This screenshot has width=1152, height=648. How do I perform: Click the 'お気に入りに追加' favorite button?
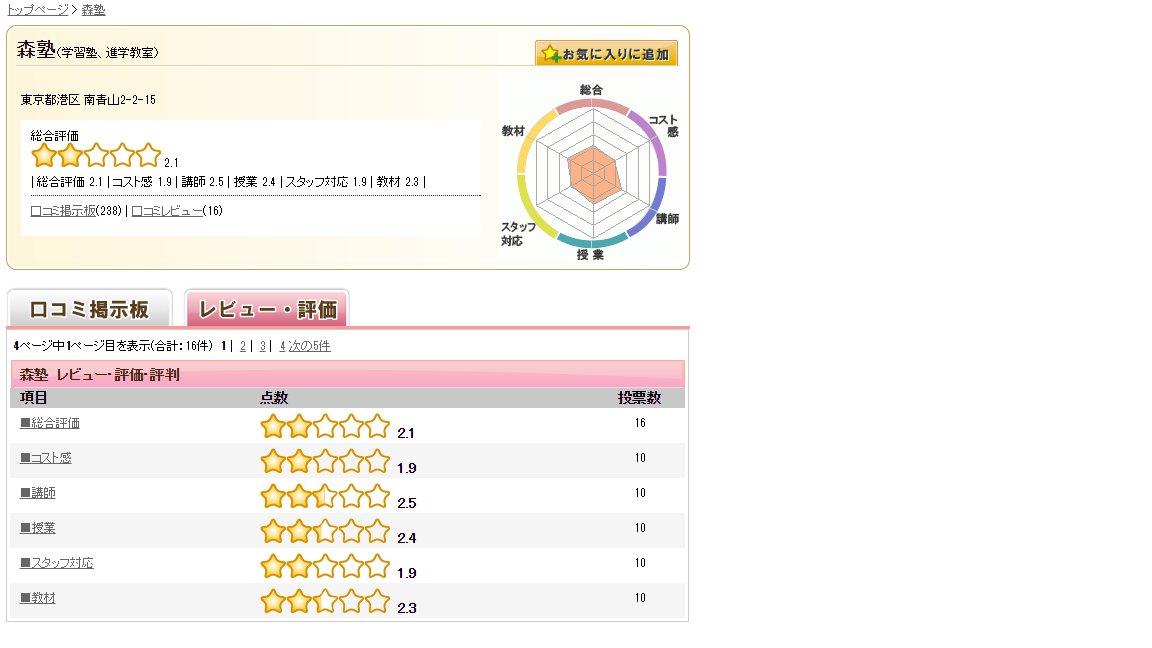point(606,53)
